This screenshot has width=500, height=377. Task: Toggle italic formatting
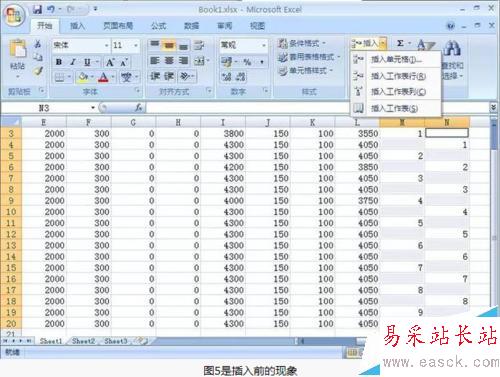click(x=73, y=62)
